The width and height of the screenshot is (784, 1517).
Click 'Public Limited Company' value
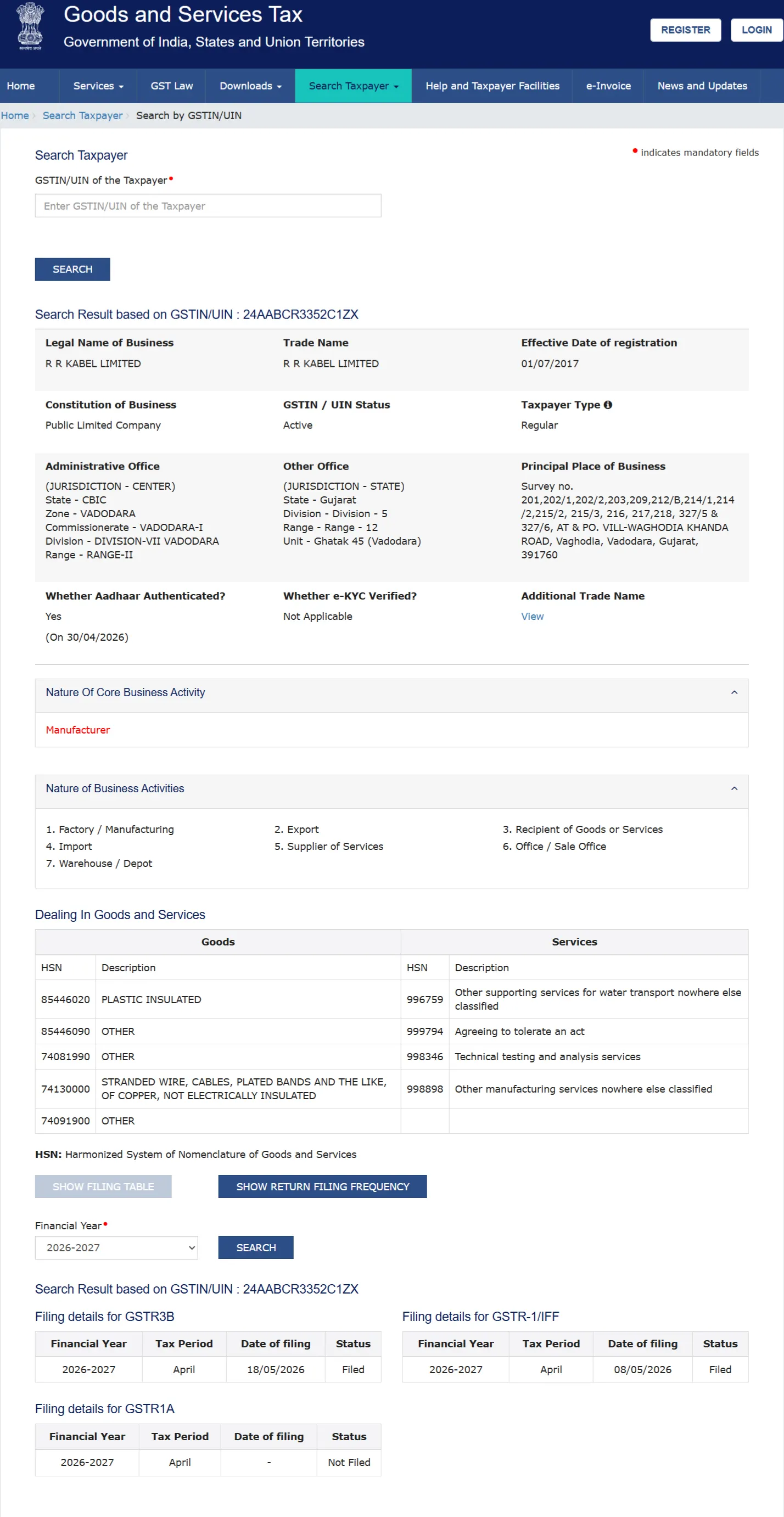(103, 425)
